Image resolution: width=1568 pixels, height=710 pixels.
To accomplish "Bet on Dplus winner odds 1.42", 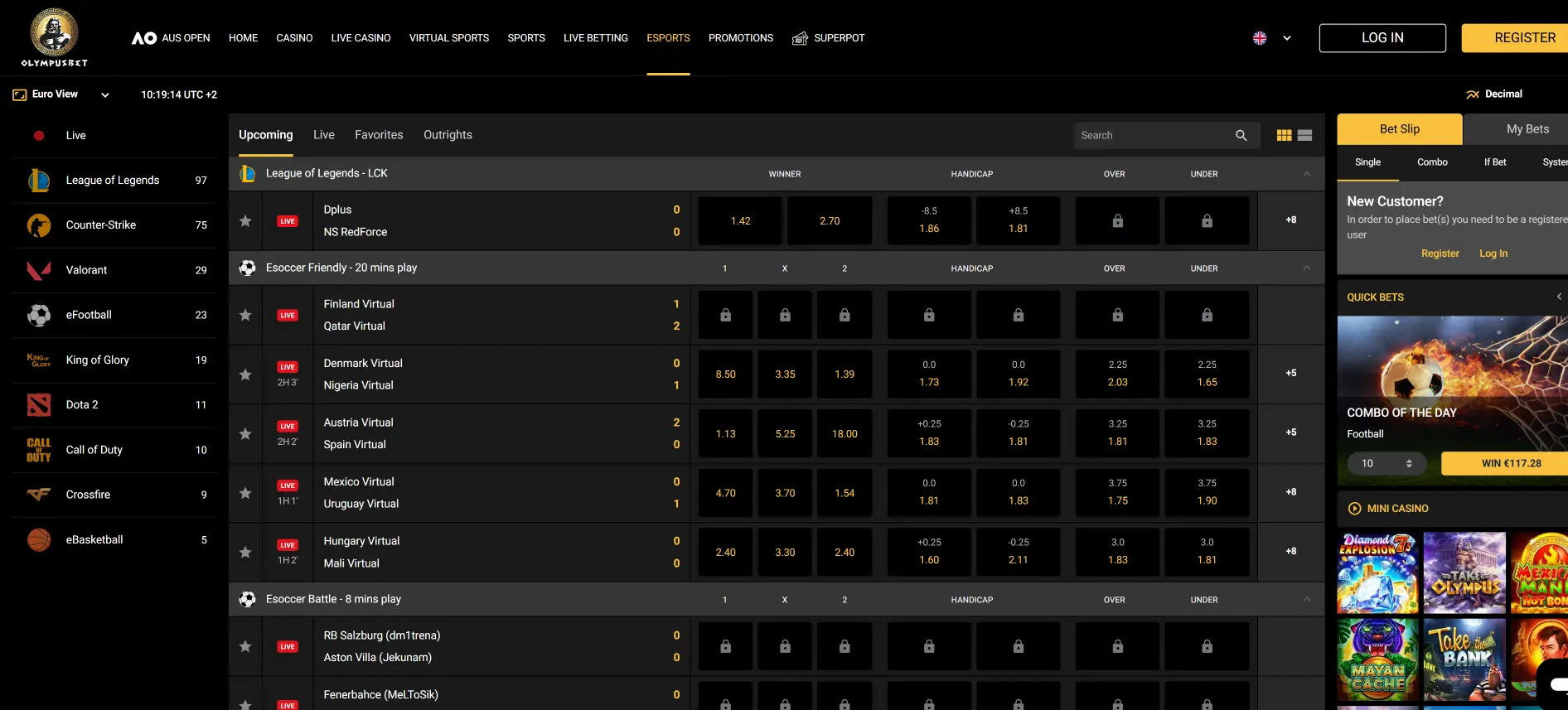I will [x=740, y=221].
